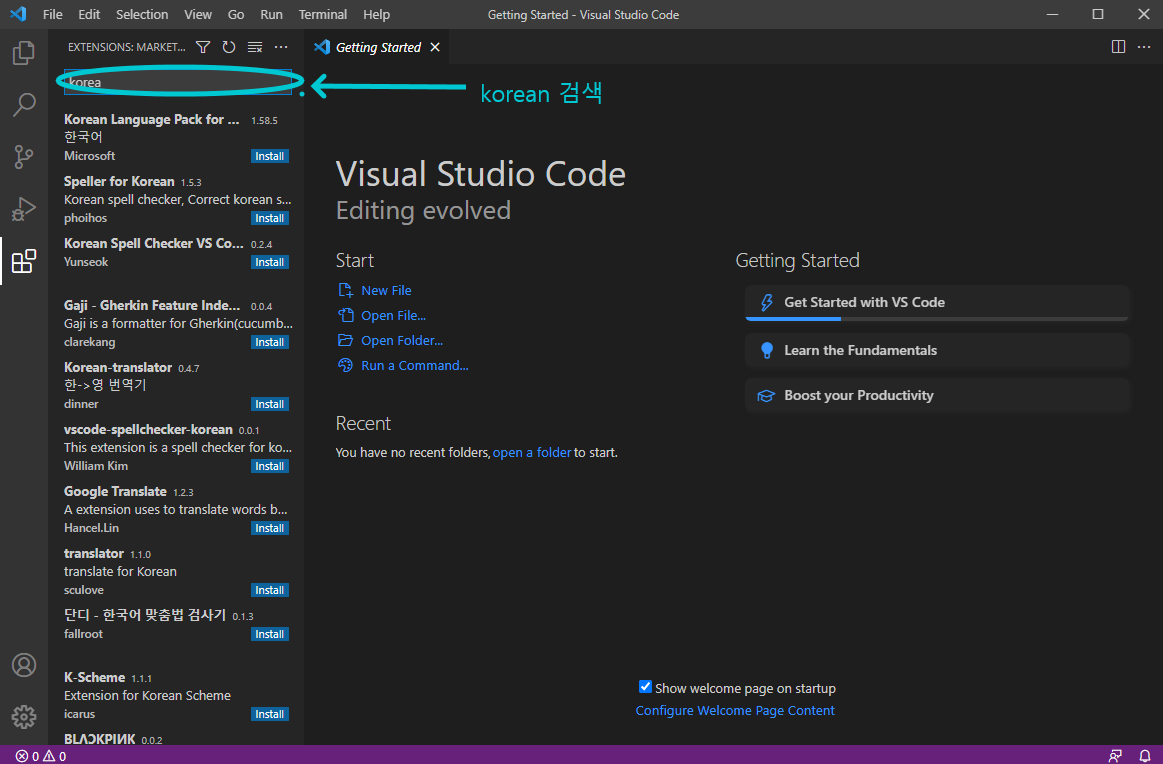Click the VS Code logo in title bar
1163x764 pixels.
[x=18, y=14]
